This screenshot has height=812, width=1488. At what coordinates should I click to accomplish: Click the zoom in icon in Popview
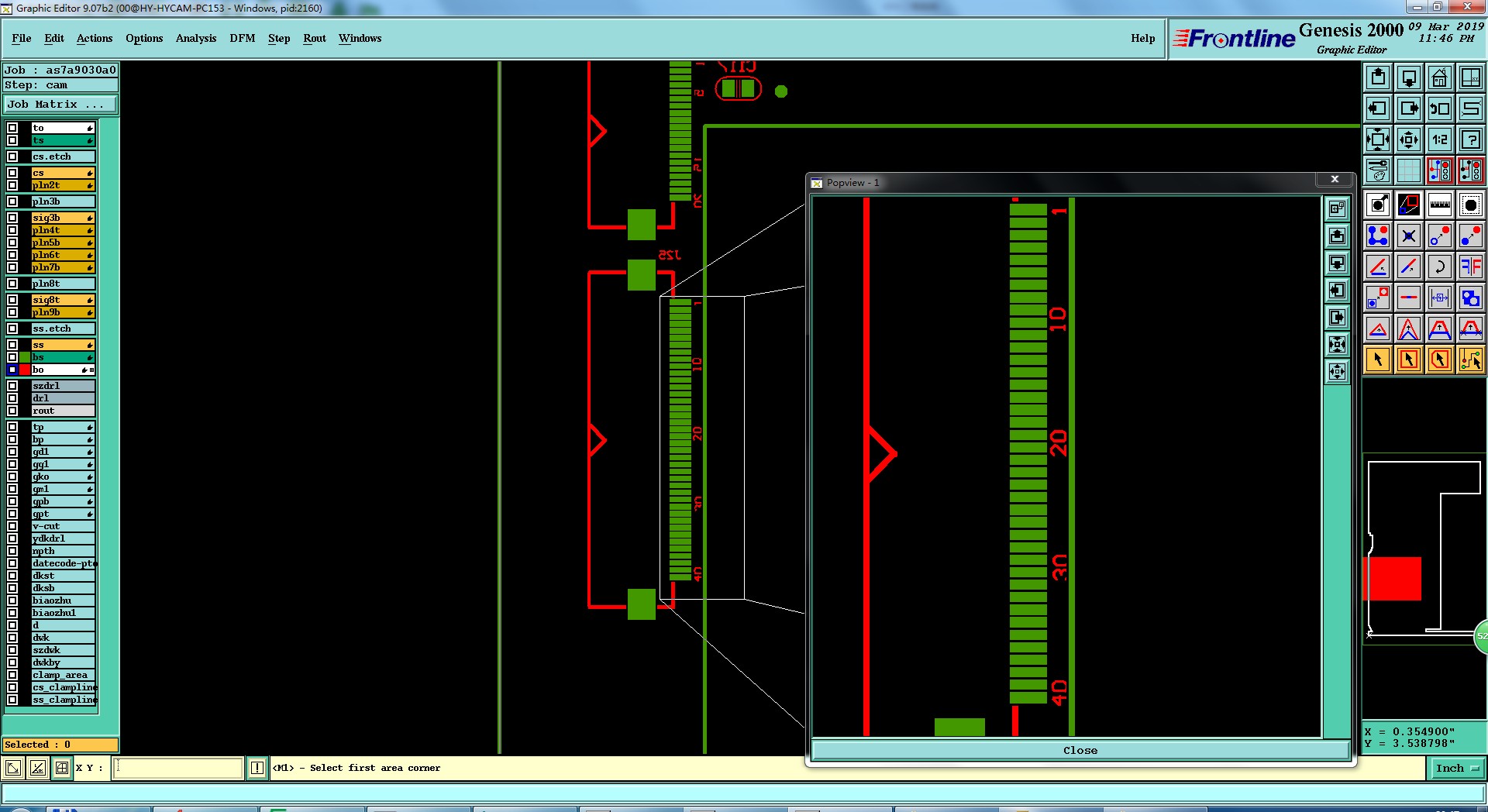click(x=1338, y=344)
